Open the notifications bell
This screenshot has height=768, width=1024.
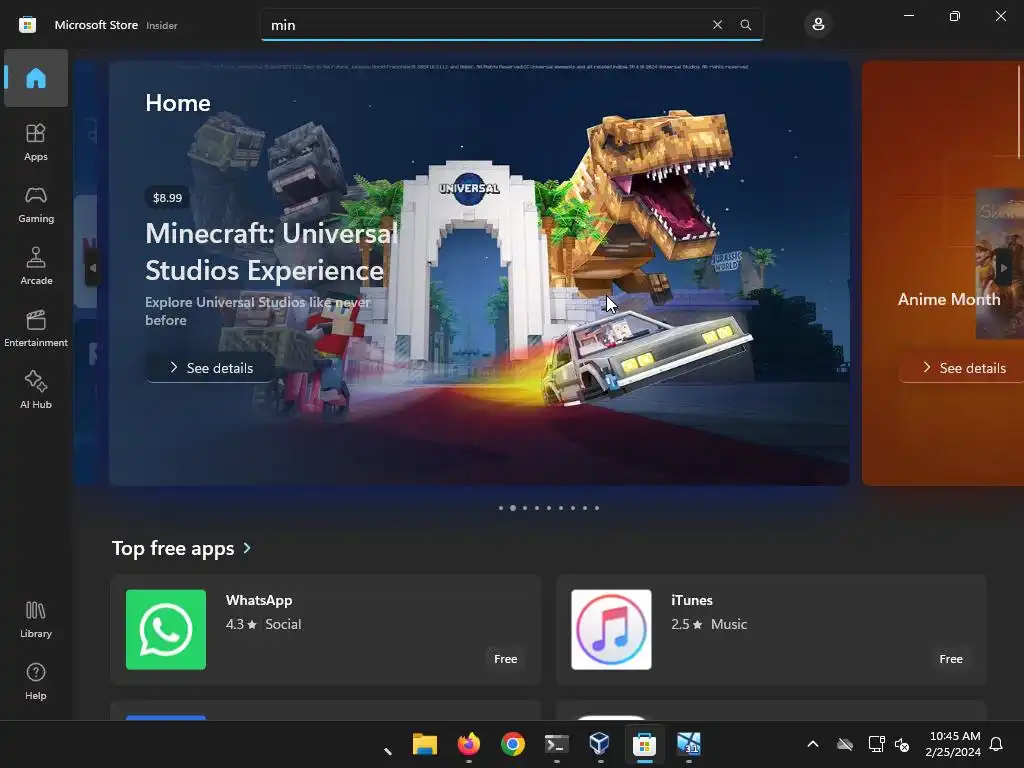(996, 744)
